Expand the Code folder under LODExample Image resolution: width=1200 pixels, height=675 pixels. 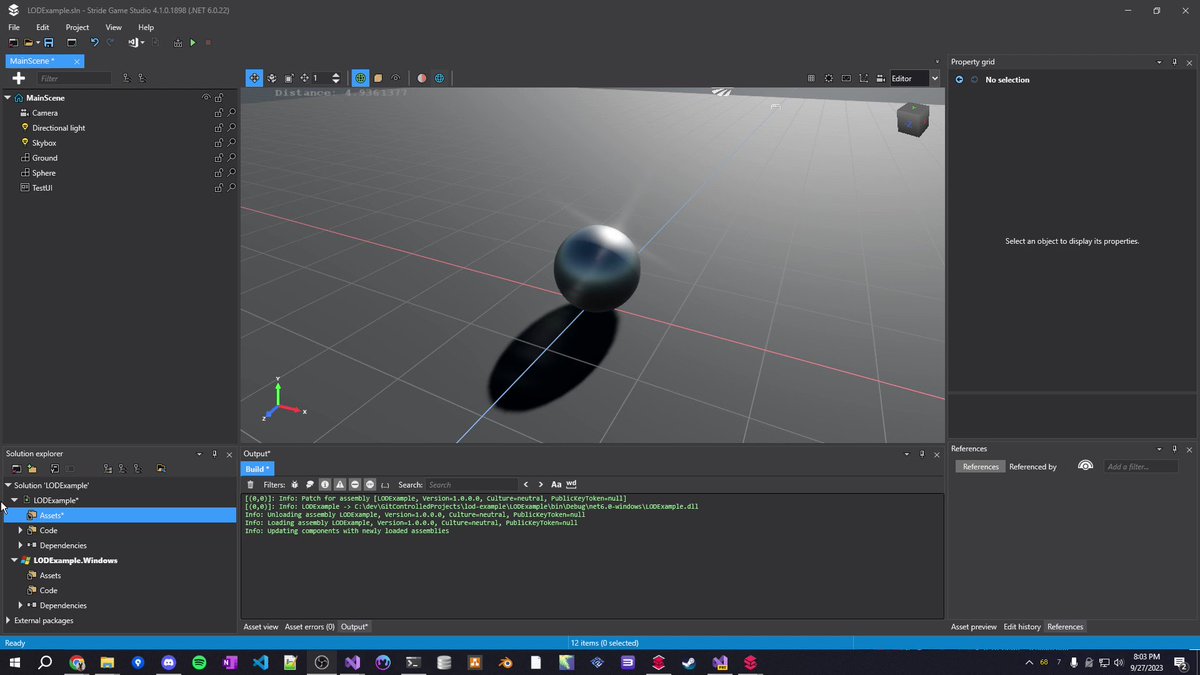[20, 530]
